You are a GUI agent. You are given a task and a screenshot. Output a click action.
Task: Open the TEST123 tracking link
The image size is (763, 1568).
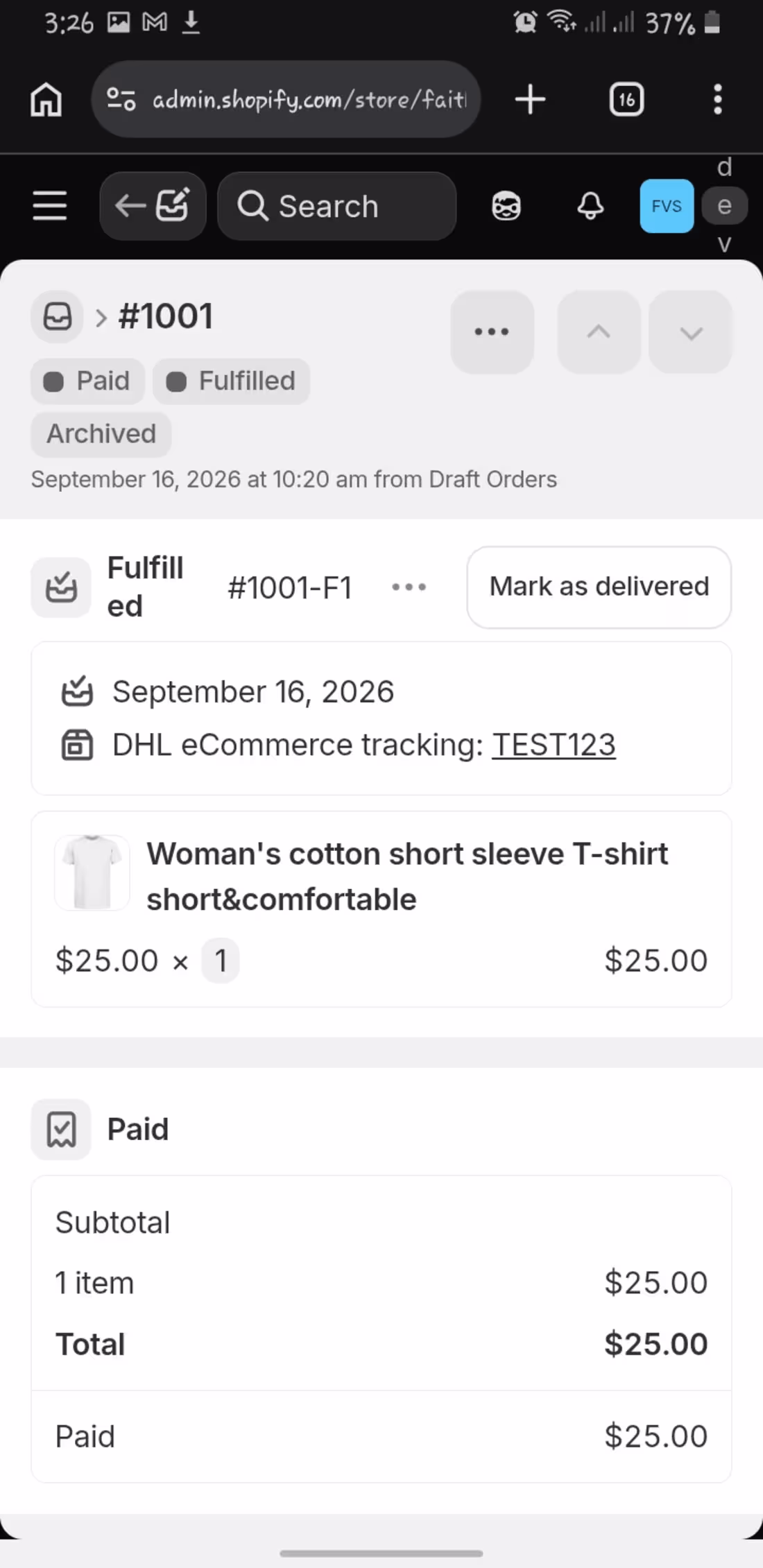point(554,745)
